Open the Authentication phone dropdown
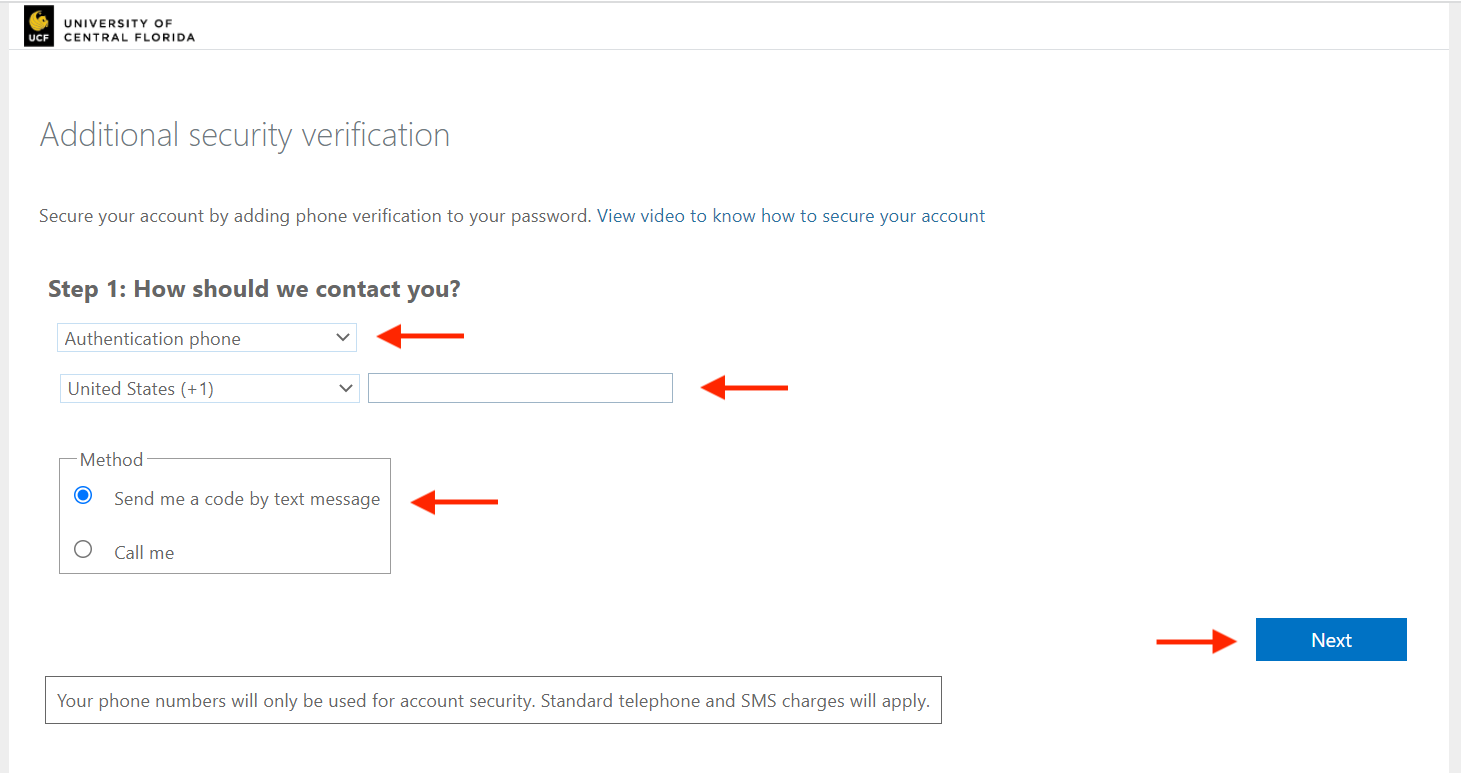Screen dimensions: 1461x773 (x=206, y=338)
